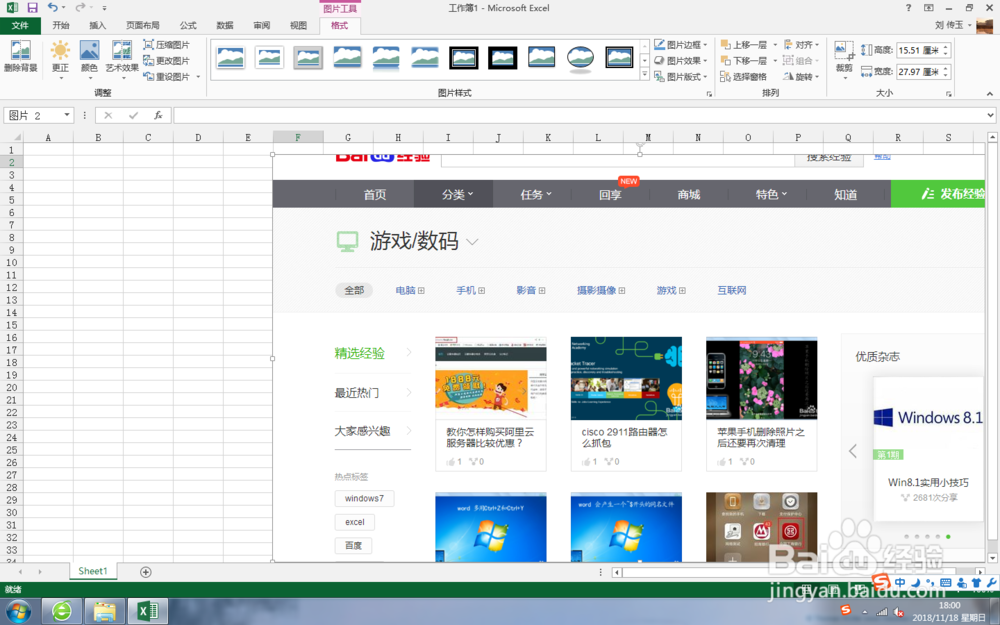
Task: Switch to the View (视图) tab
Action: 298,26
